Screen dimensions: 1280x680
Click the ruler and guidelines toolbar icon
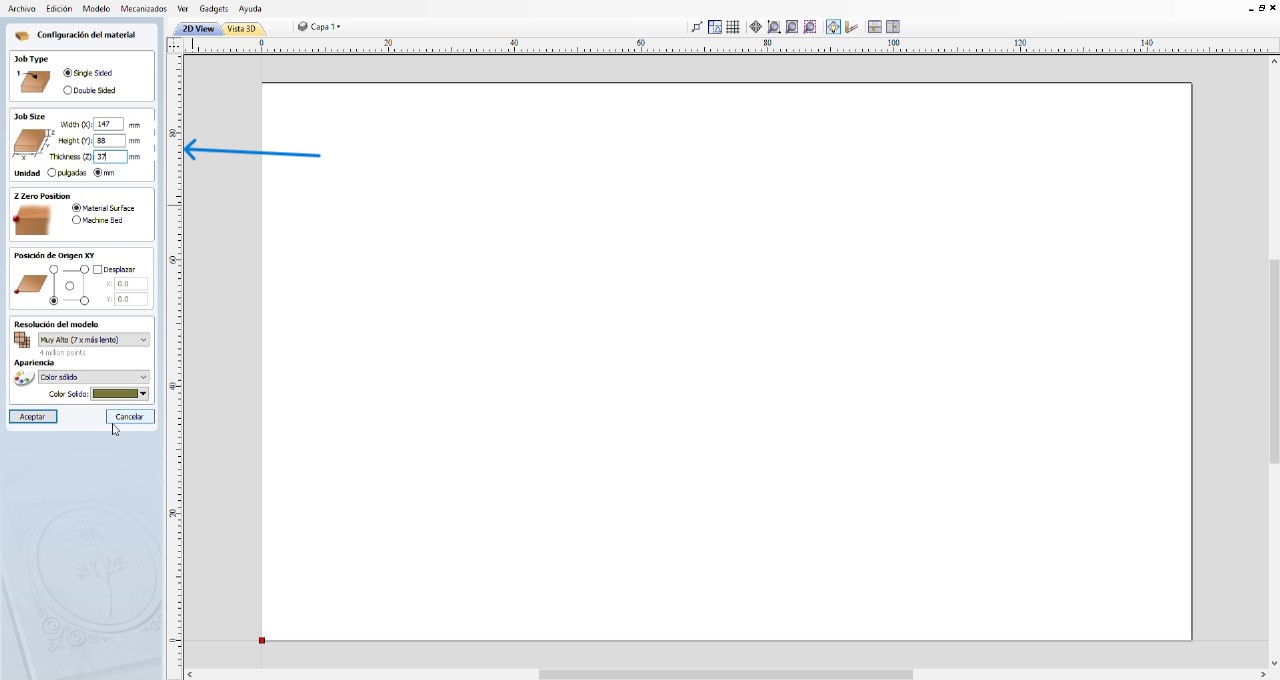[x=852, y=27]
